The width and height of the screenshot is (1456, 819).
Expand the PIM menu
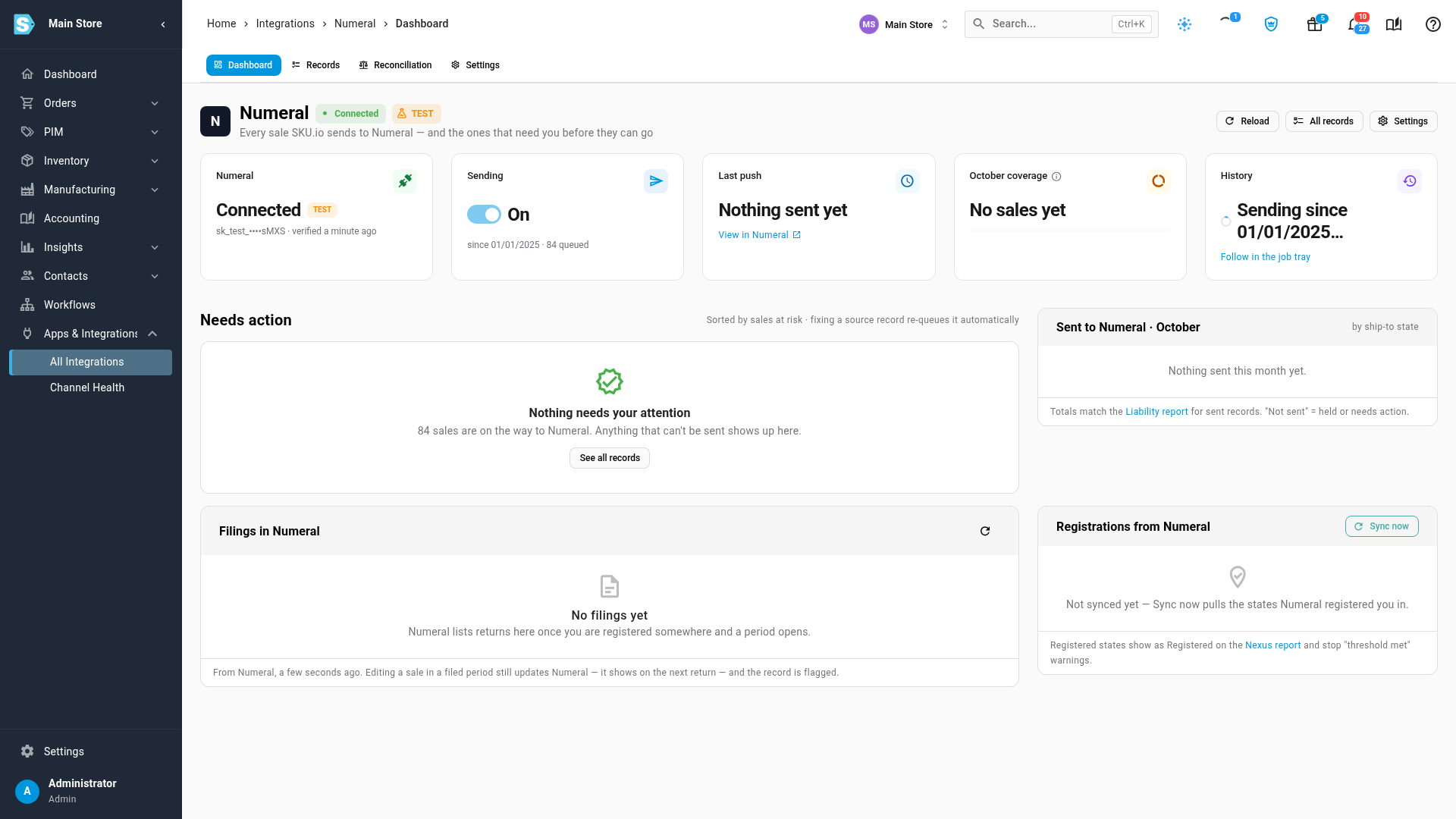91,132
